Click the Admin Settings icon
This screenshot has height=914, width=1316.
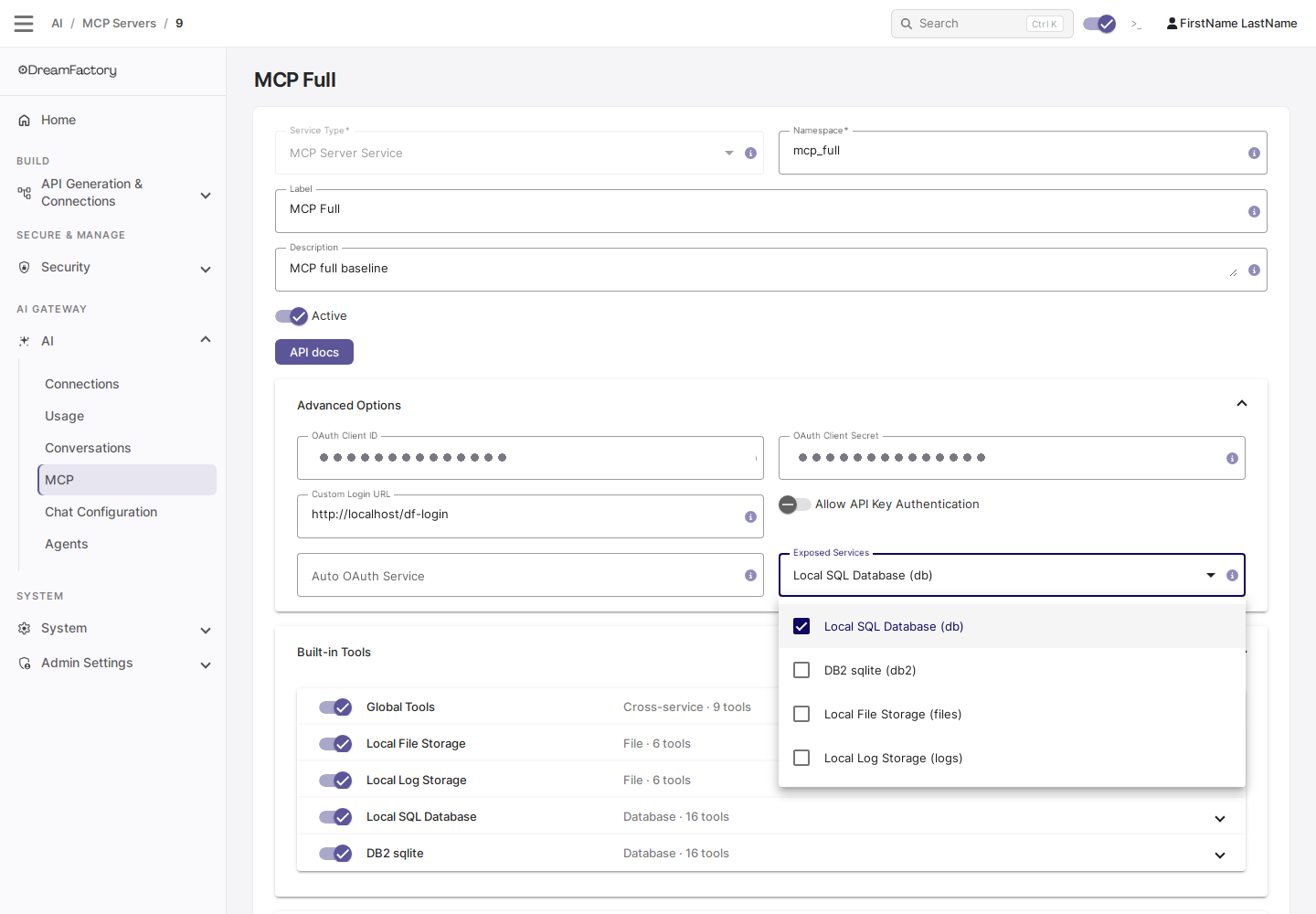click(25, 663)
